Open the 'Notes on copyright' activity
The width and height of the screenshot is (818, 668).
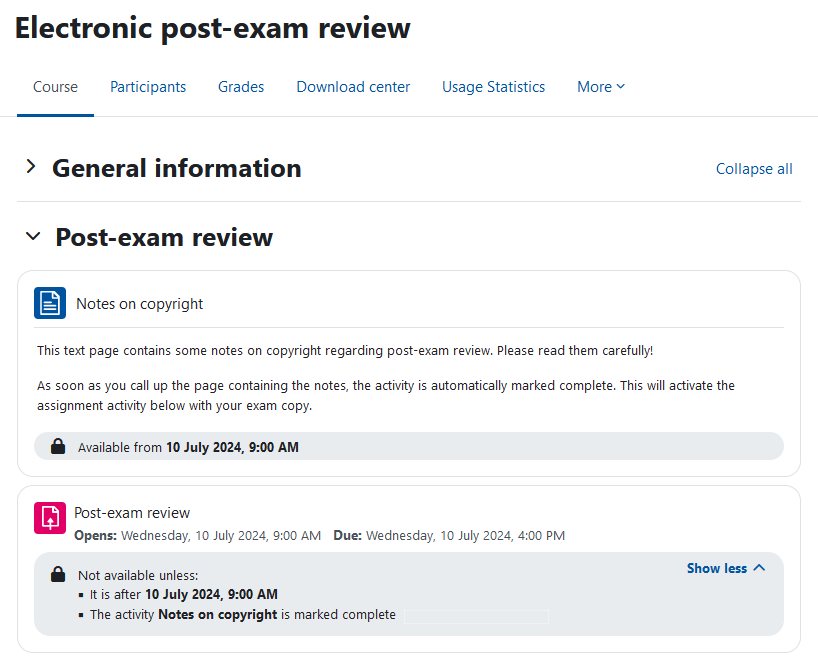(x=139, y=302)
